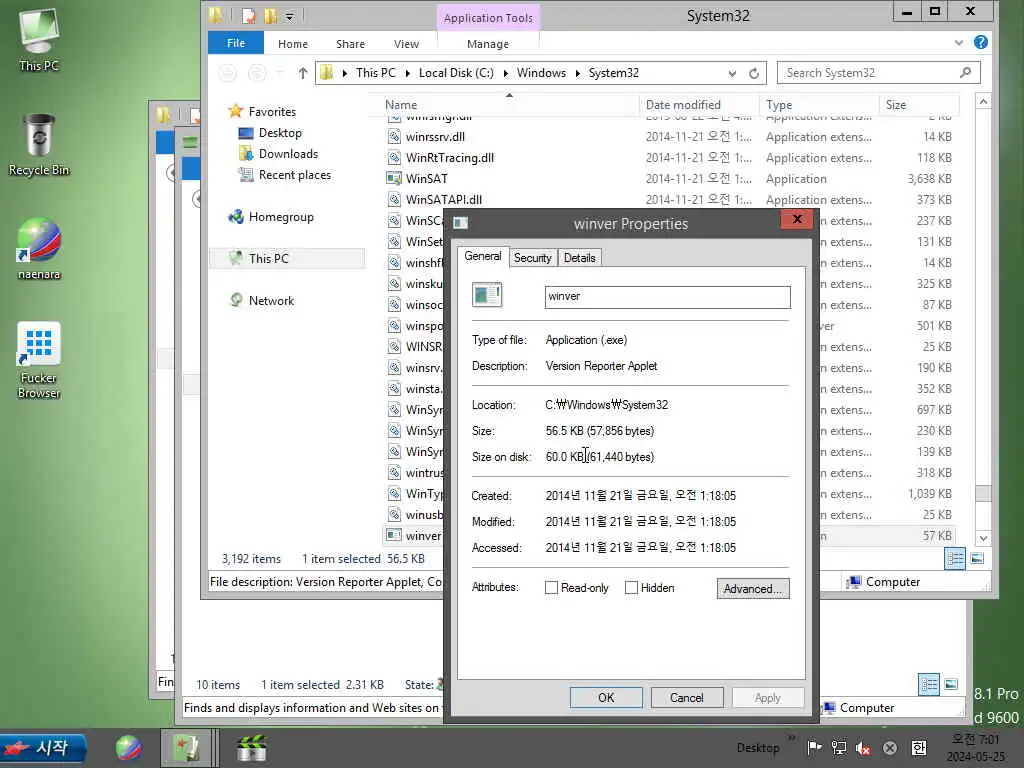
Task: Select the WinSATAPI.dll file
Action: point(443,200)
